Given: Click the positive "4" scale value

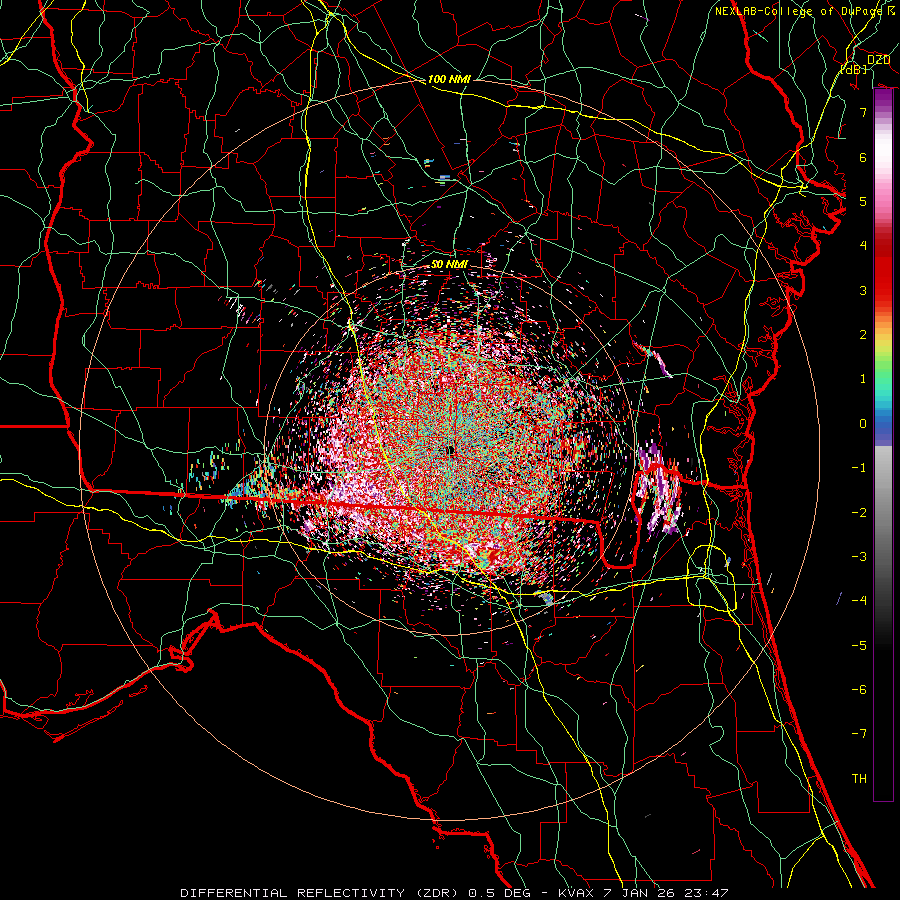Looking at the screenshot, I should [x=863, y=246].
